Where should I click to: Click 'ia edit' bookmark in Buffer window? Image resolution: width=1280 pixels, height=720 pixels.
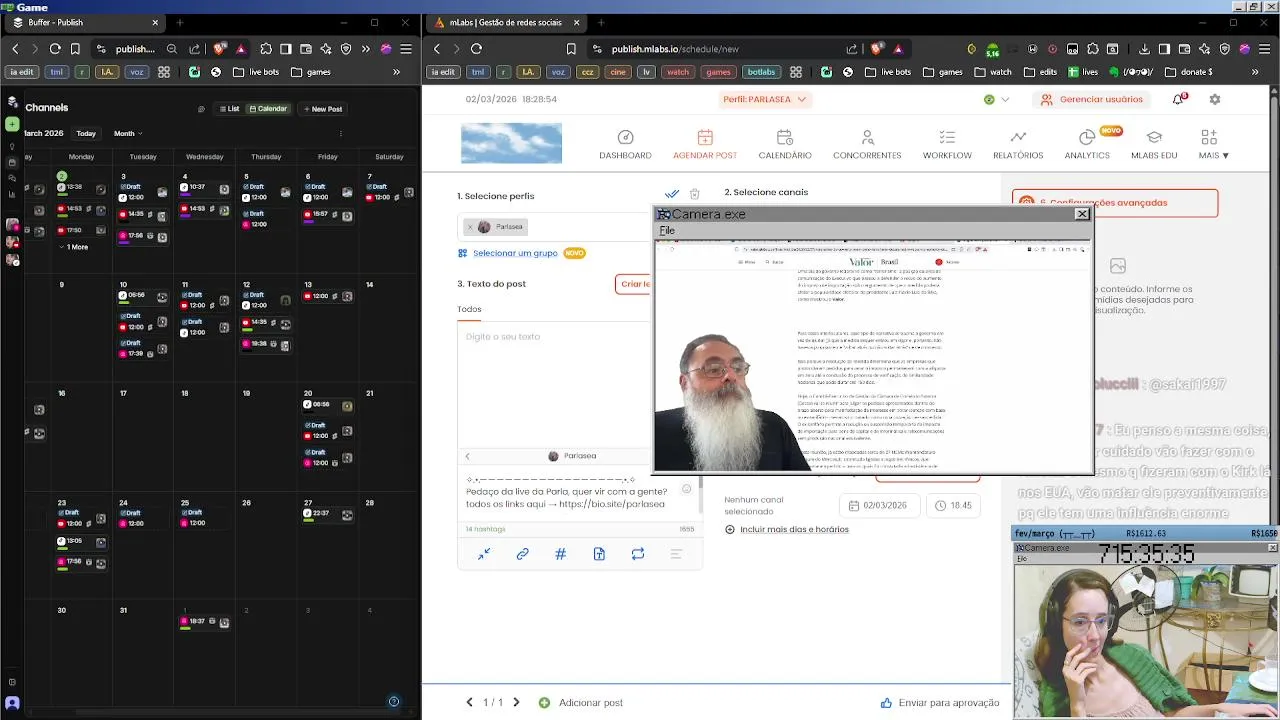(22, 72)
